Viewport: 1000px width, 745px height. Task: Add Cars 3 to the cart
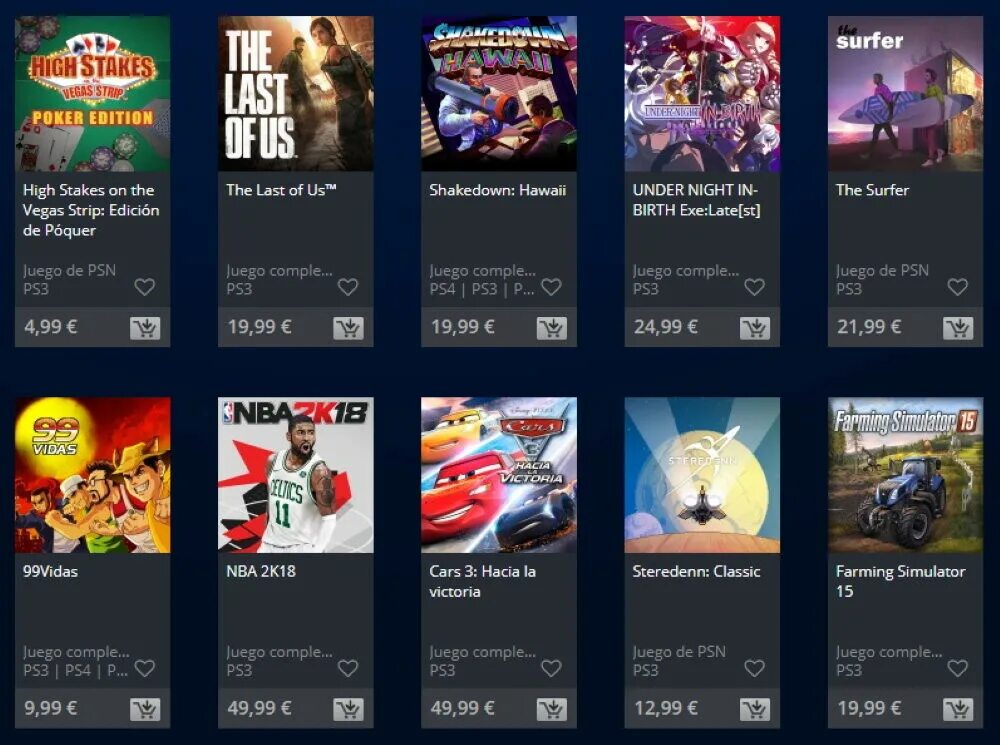552,709
